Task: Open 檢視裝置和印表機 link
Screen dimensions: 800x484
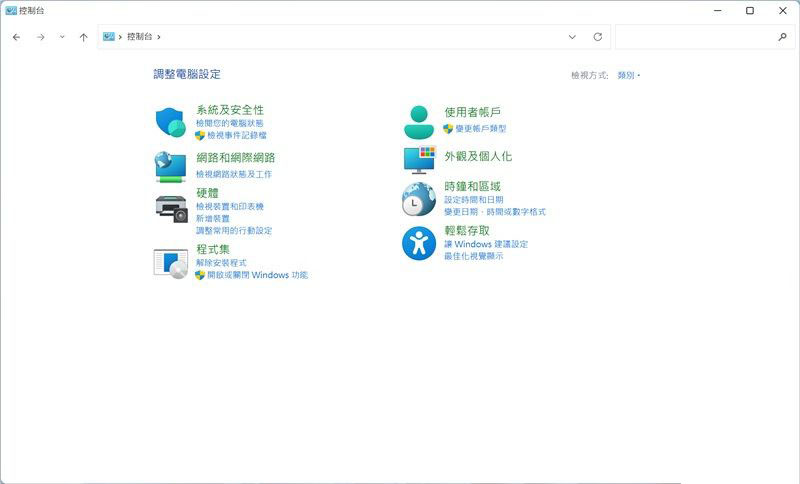Action: 229,206
